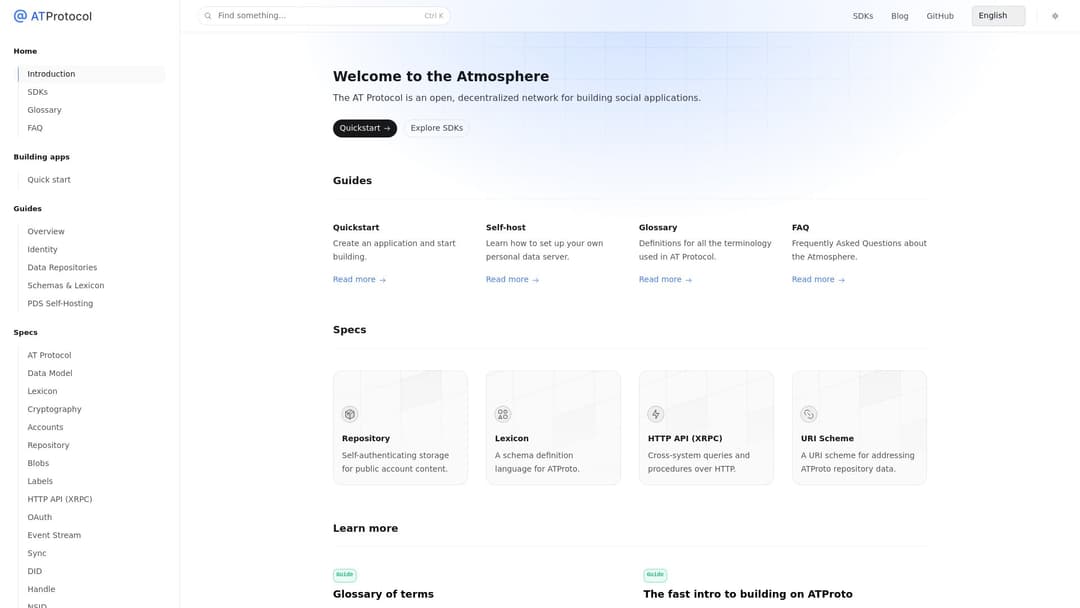Open the Lexicon spec card title
The height and width of the screenshot is (608, 1080).
point(512,438)
